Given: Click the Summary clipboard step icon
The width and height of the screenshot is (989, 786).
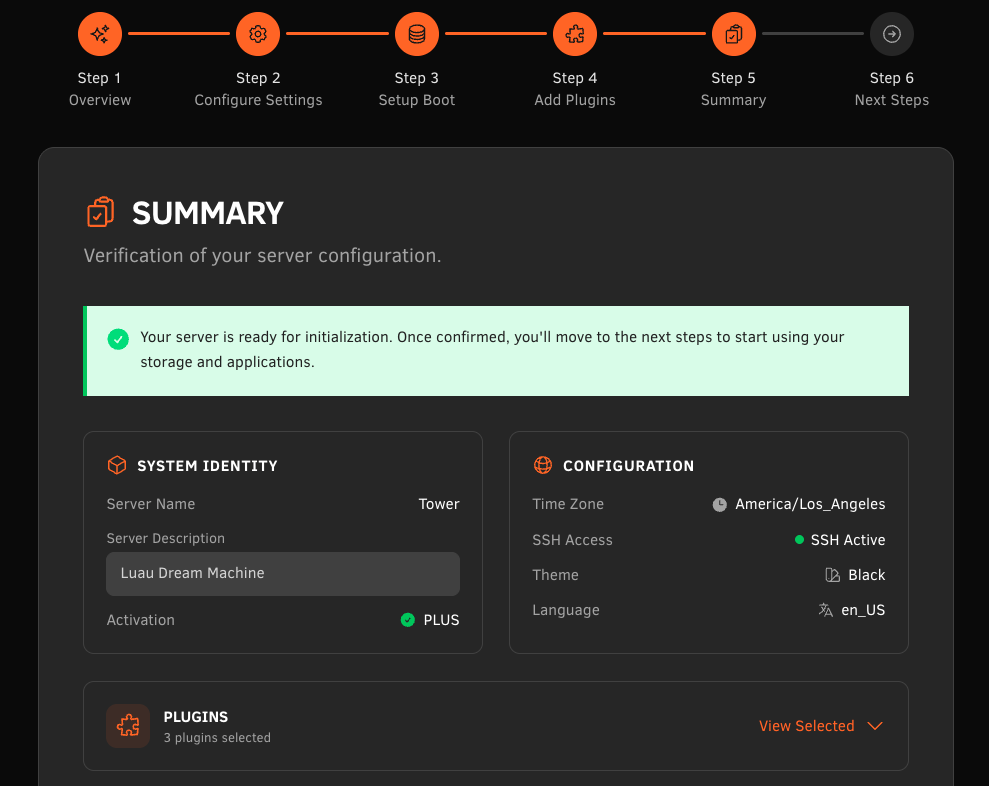Looking at the screenshot, I should pyautogui.click(x=733, y=34).
